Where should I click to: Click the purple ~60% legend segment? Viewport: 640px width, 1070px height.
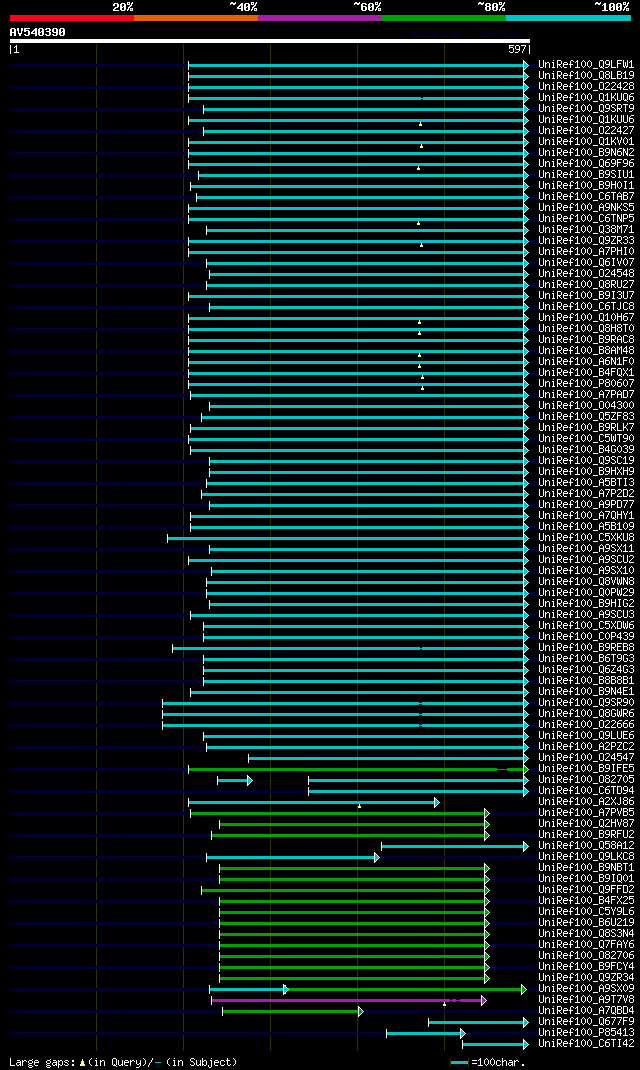320,18
